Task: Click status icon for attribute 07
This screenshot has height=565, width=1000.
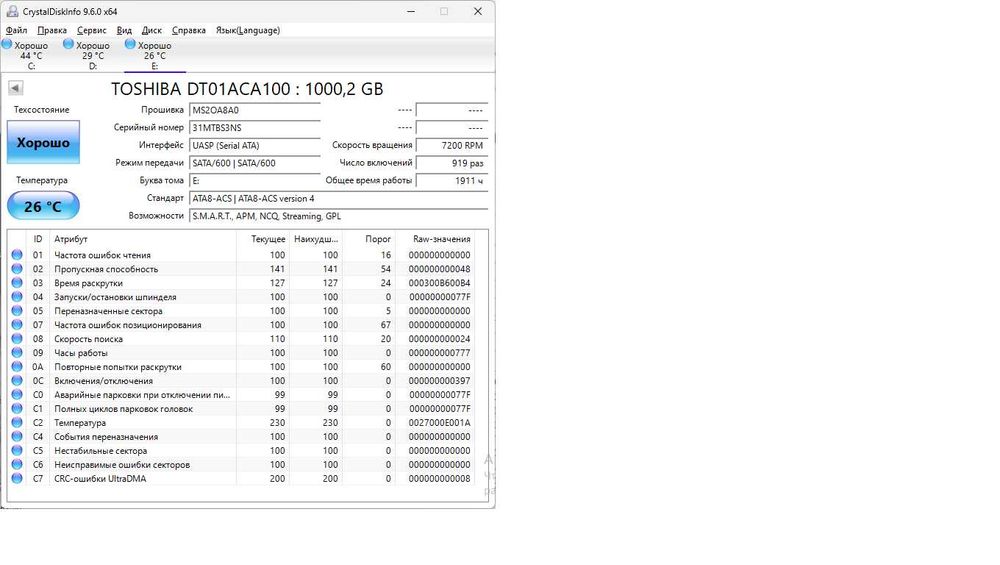Action: (17, 325)
